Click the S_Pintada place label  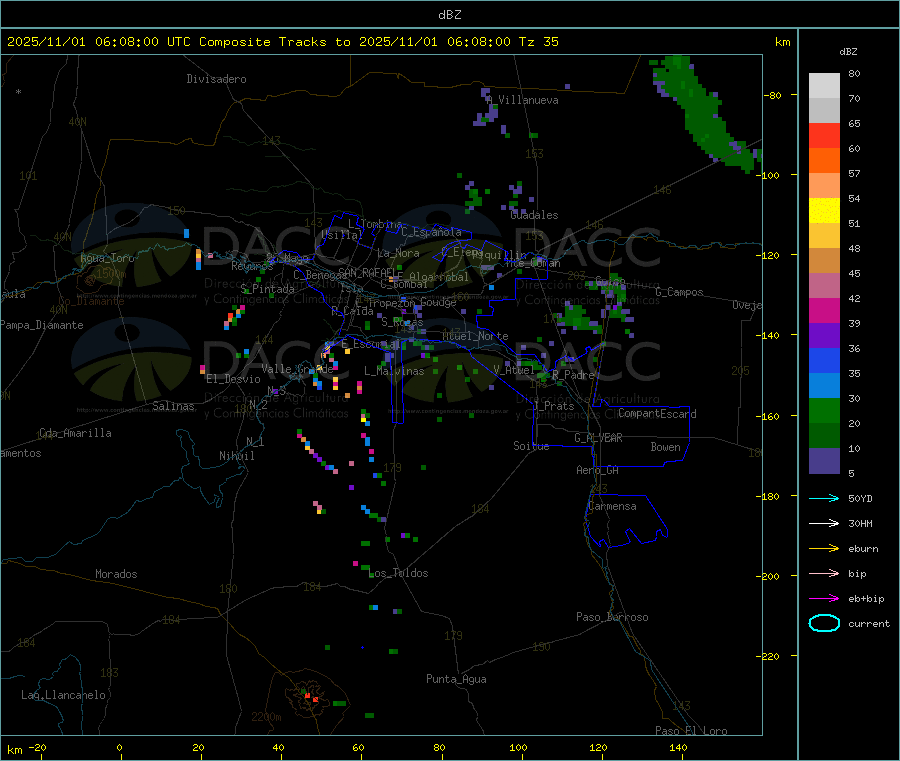[267, 289]
